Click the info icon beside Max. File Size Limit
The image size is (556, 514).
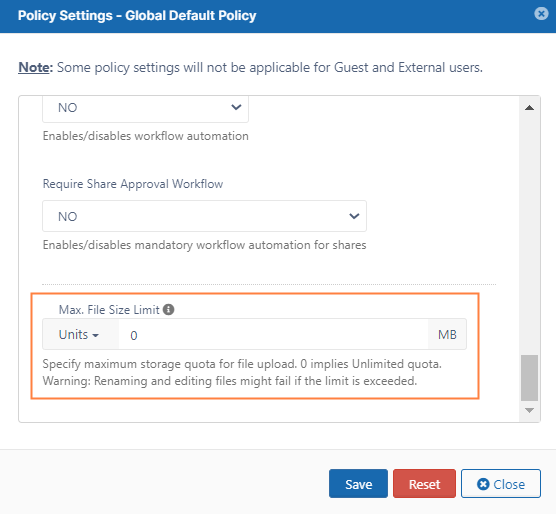pos(168,309)
